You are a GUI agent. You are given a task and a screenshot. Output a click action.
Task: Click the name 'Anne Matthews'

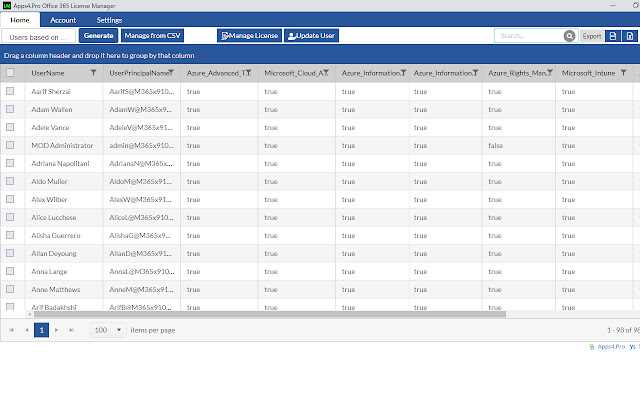(x=56, y=289)
